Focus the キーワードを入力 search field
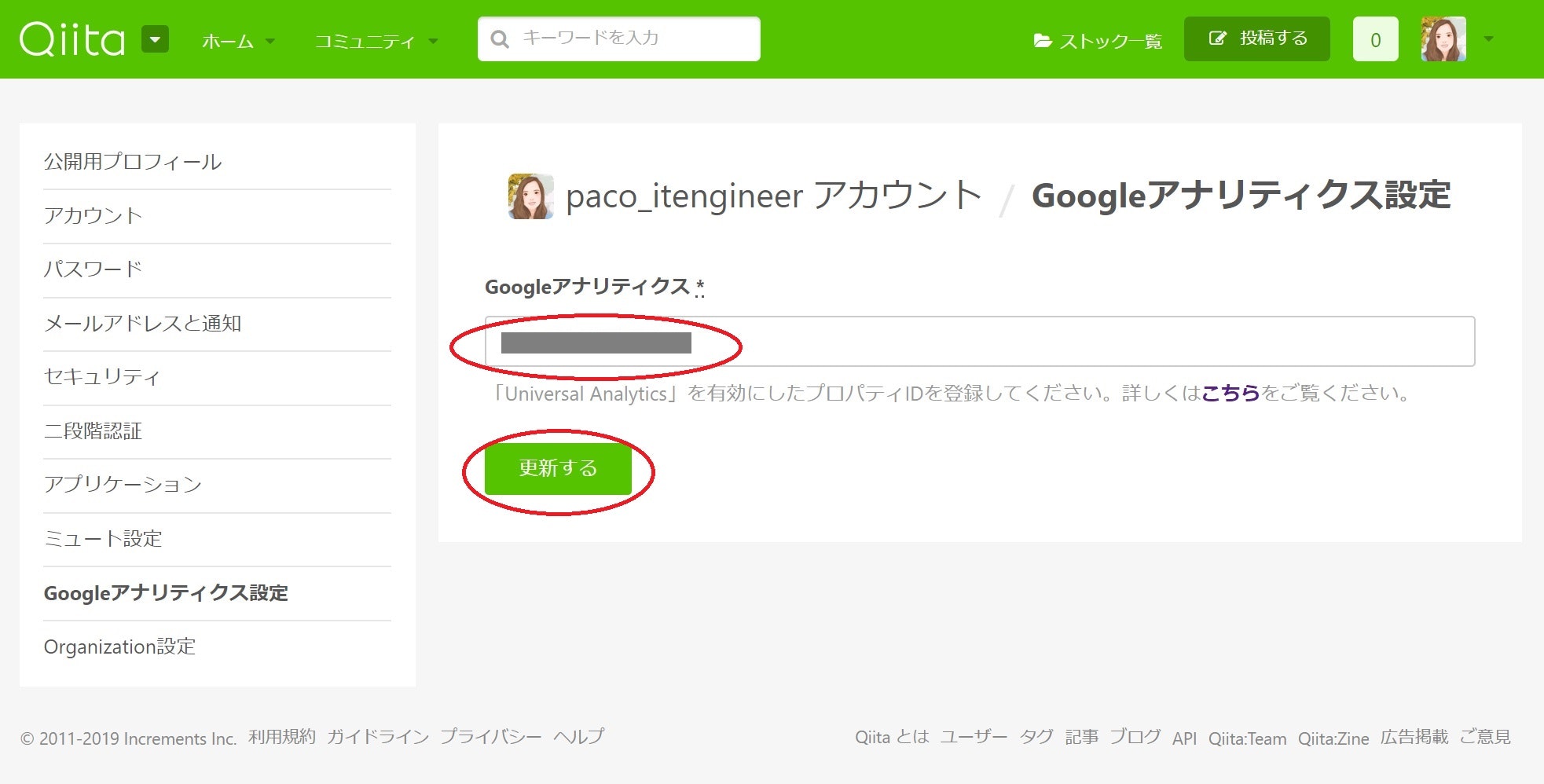This screenshot has height=784, width=1544. (618, 38)
